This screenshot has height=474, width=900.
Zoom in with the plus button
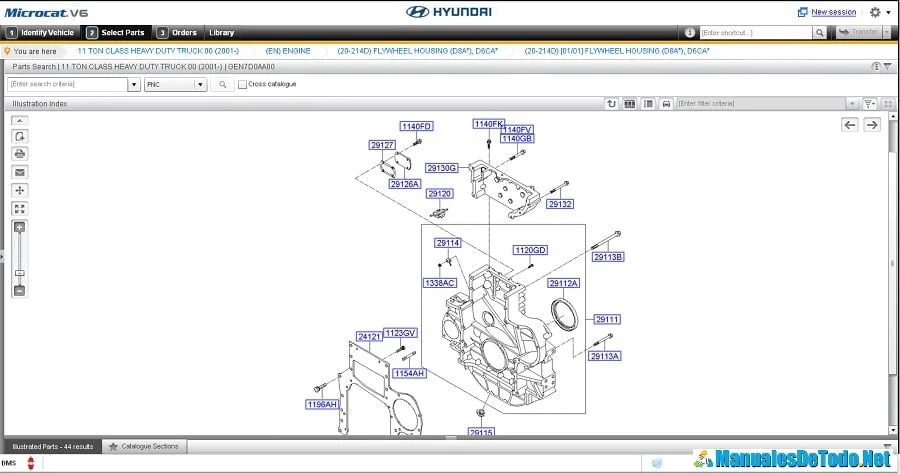coord(20,227)
